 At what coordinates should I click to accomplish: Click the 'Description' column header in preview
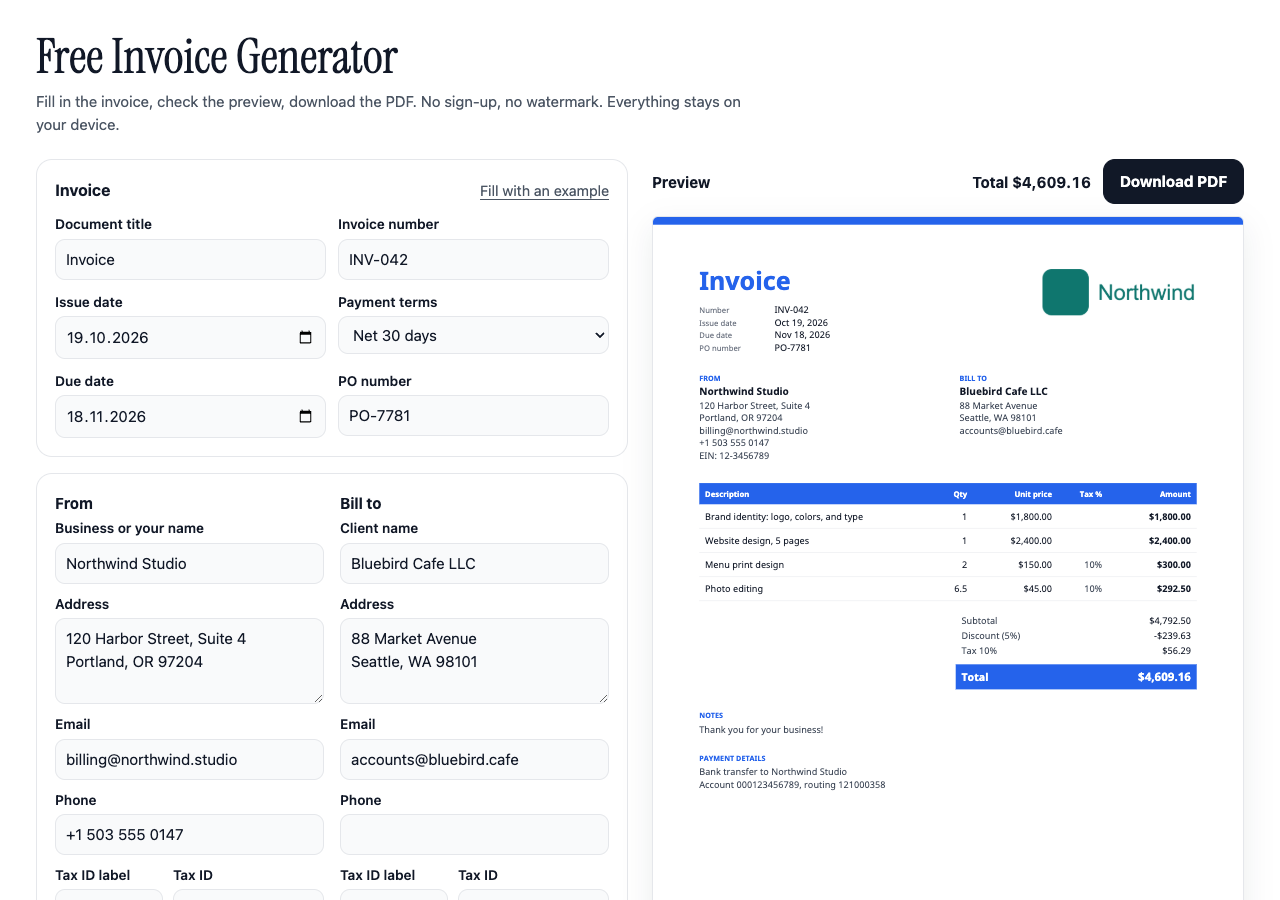727,494
